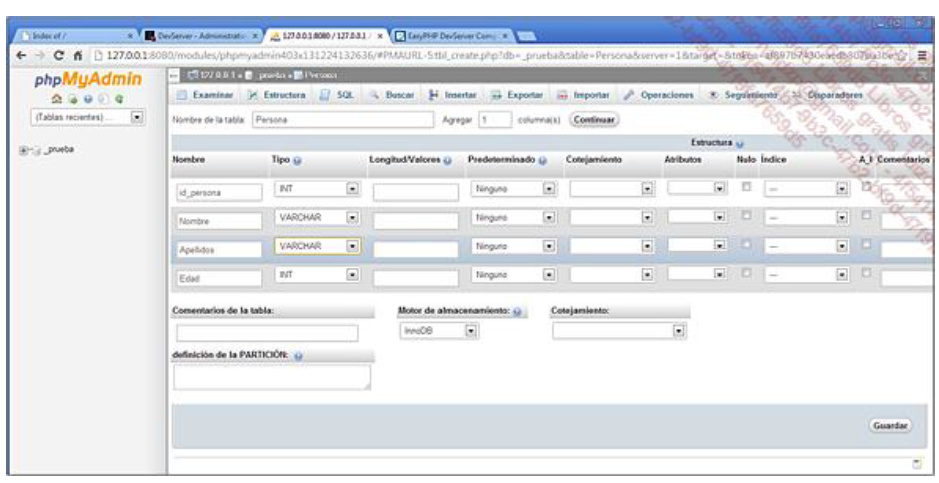The height and width of the screenshot is (483, 939).
Task: Collapse the navigation panel with the arrow button
Action: 174,75
